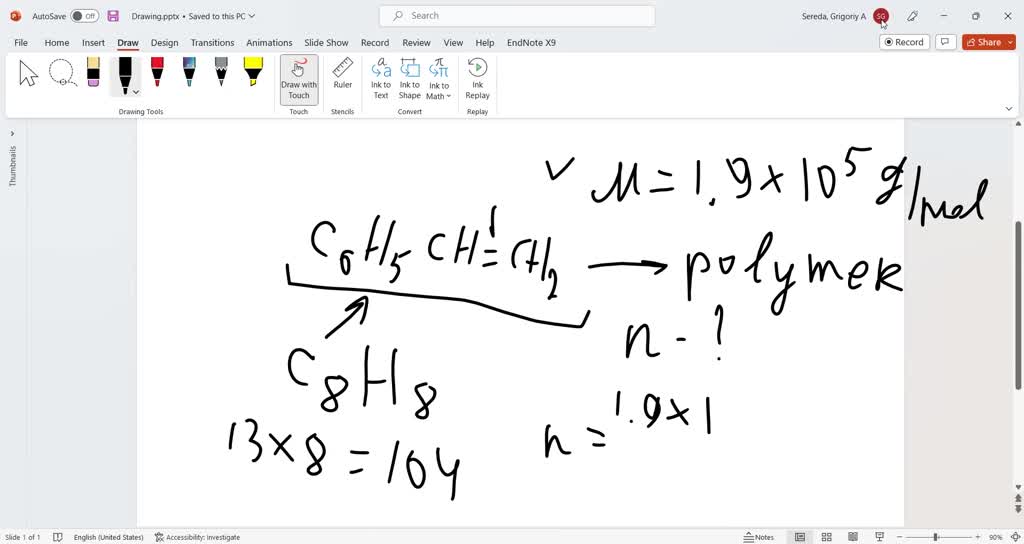Save the presentation with the disk icon

point(113,16)
